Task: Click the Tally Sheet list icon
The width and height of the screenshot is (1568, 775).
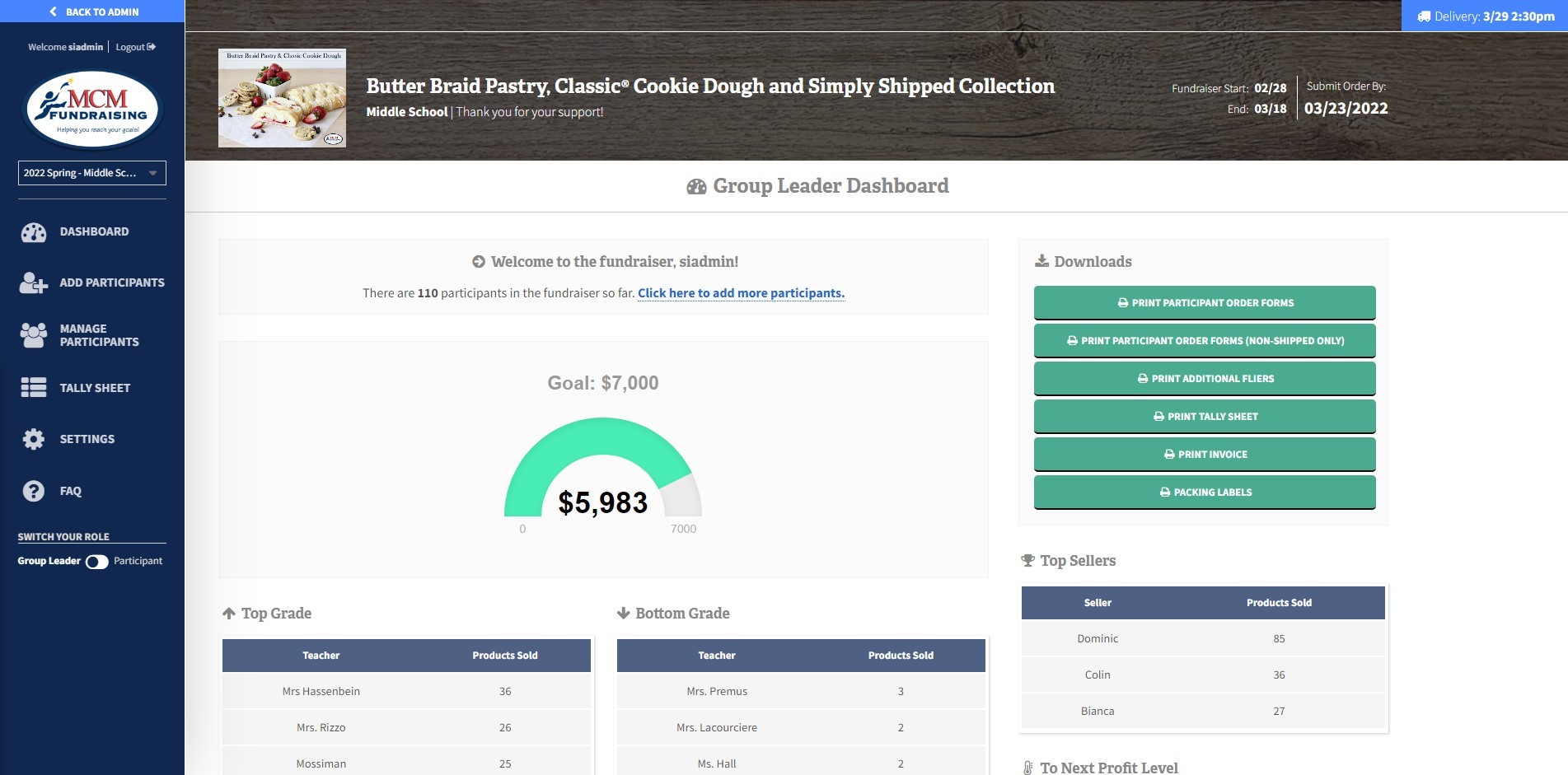Action: (x=34, y=388)
